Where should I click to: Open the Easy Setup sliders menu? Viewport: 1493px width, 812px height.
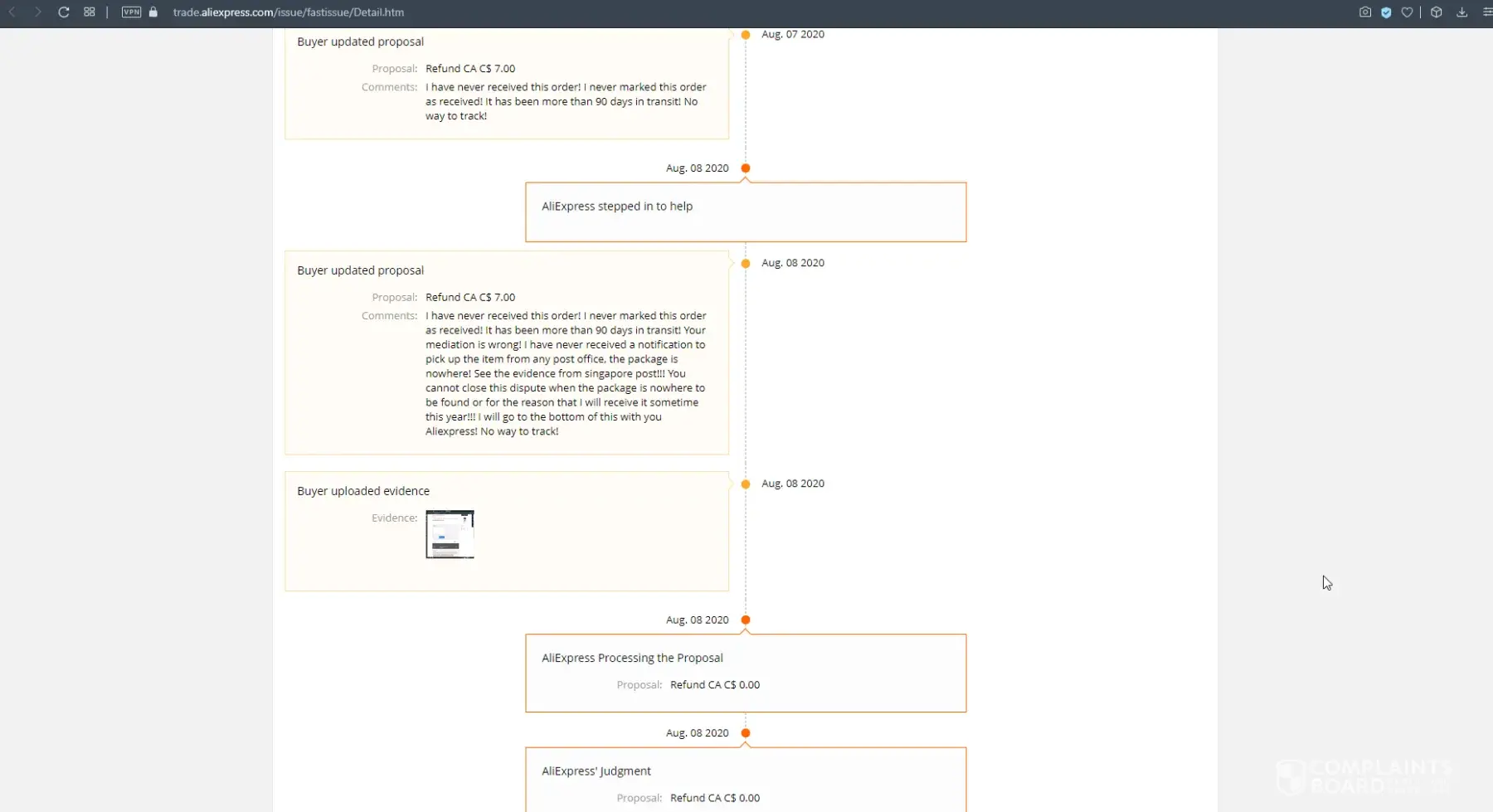point(1486,12)
